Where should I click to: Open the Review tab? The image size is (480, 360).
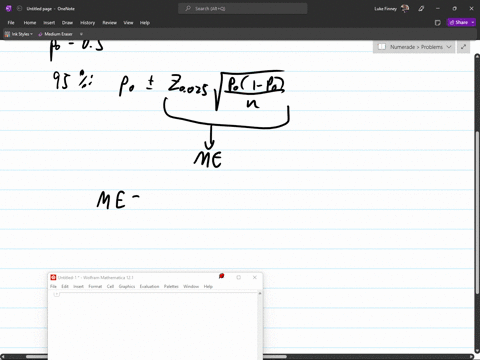pyautogui.click(x=109, y=23)
